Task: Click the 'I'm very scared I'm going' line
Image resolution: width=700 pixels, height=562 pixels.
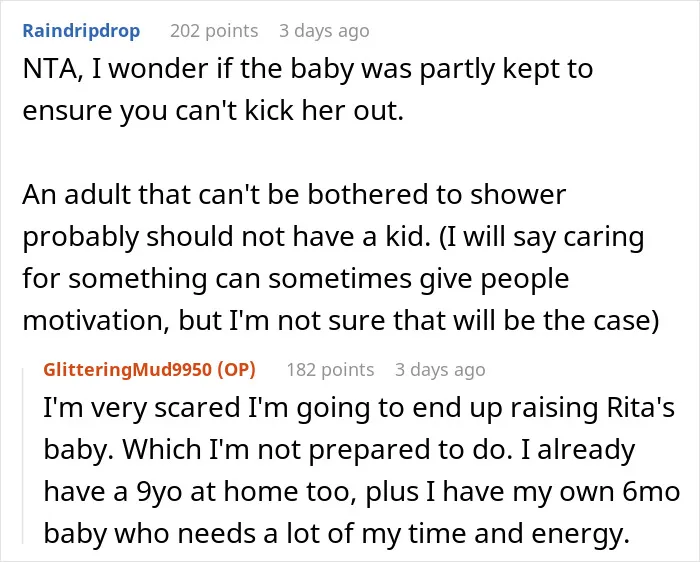Action: coord(359,408)
